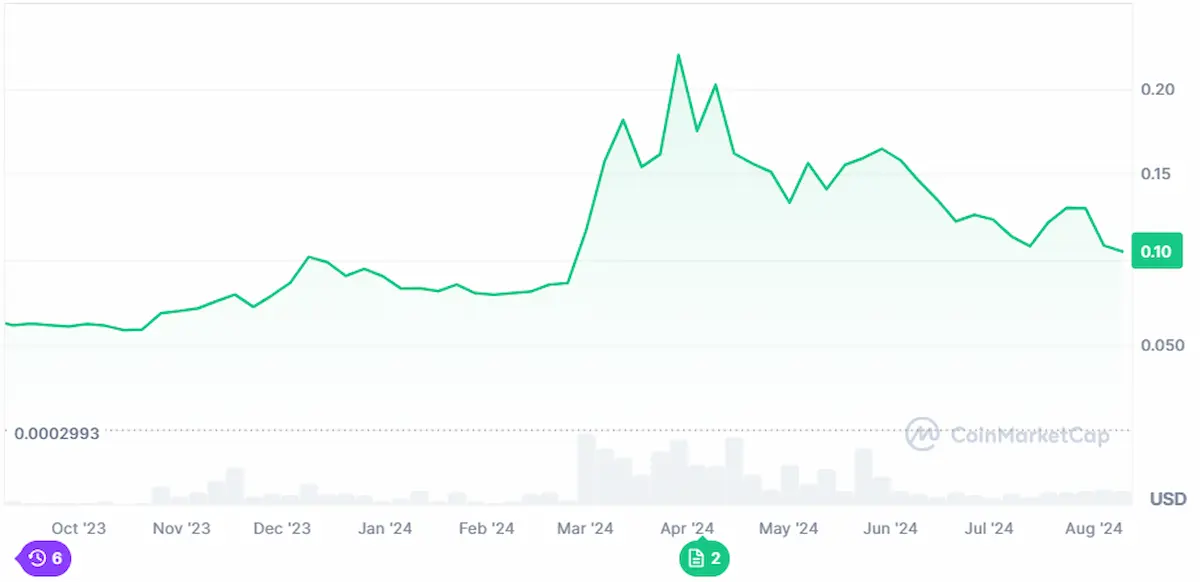Select May '24 on the time axis
1200x582 pixels.
coord(789,528)
